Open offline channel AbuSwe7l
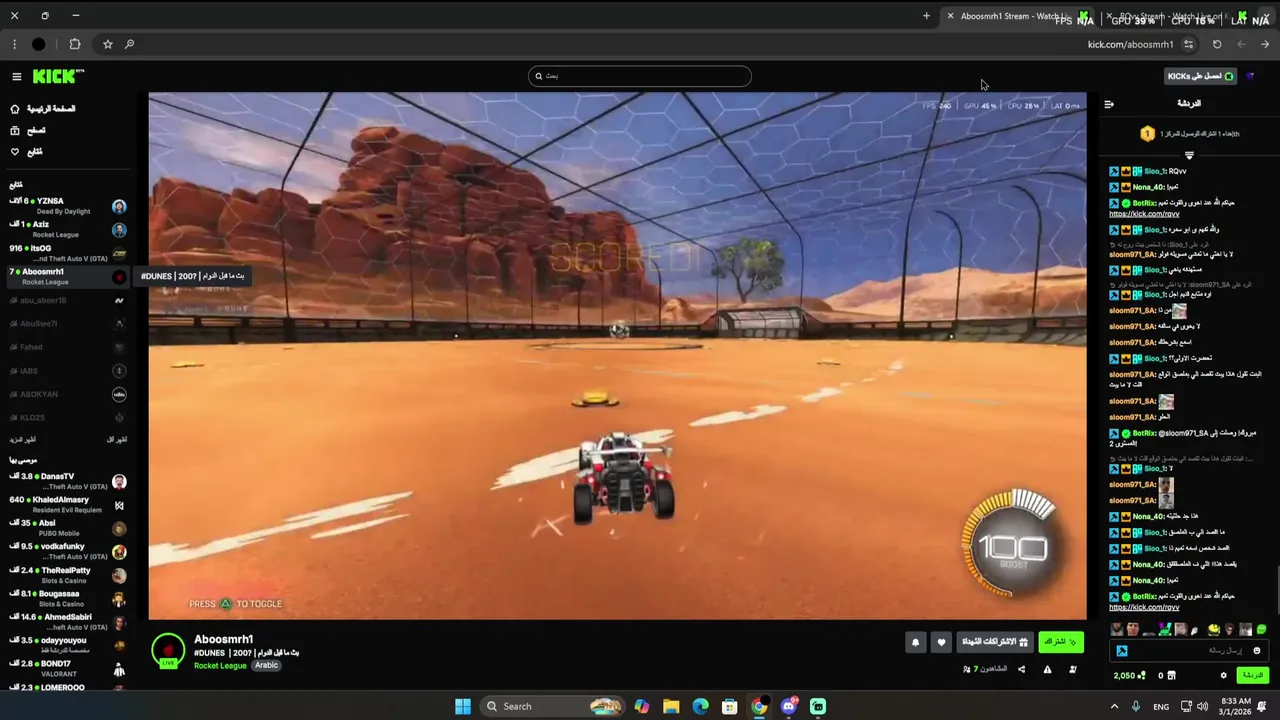Screen dimensions: 1280x720 pos(66,323)
